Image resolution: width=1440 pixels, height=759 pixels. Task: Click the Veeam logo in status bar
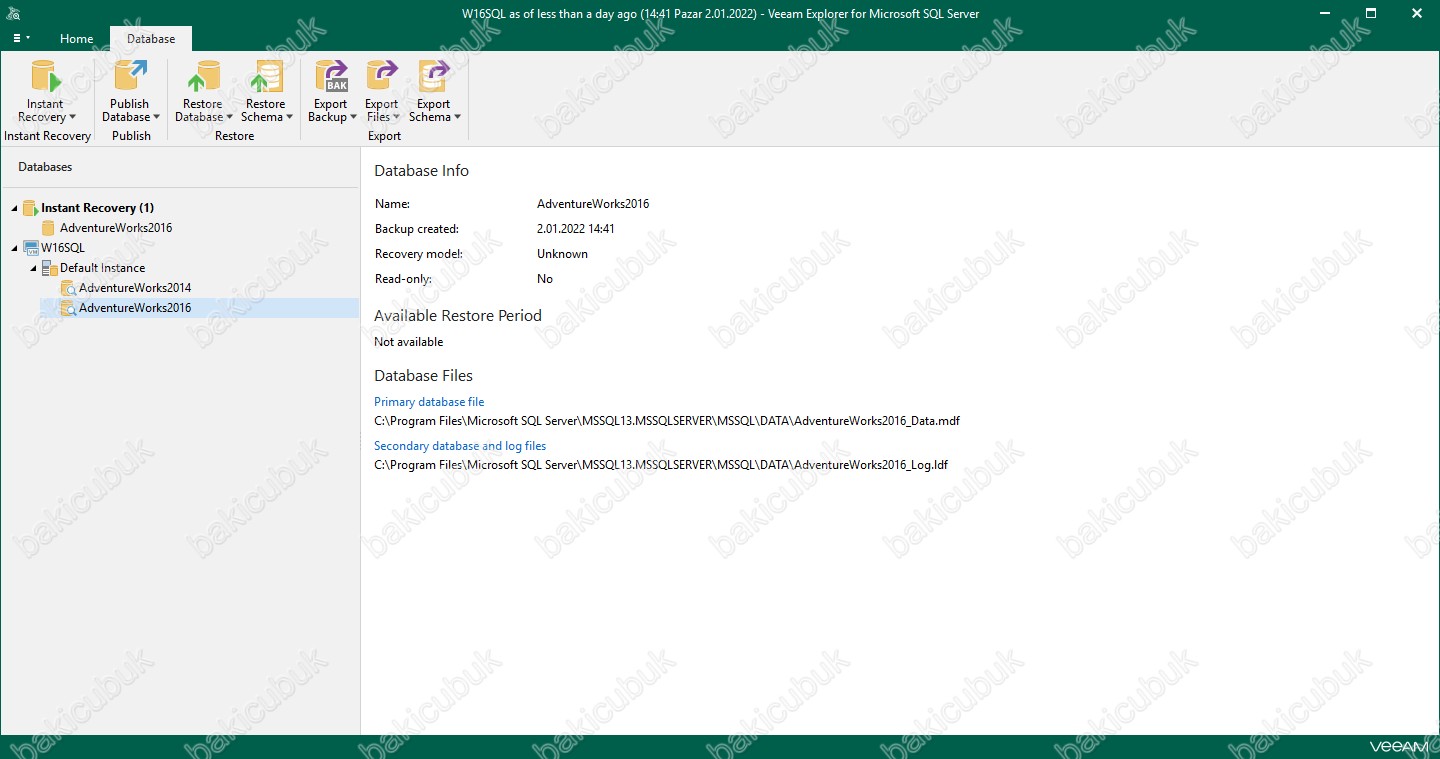coord(1398,747)
